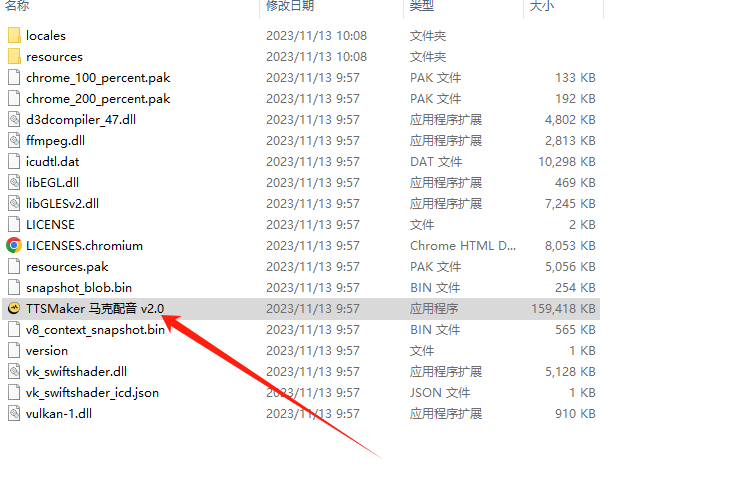This screenshot has height=501, width=729.
Task: Click the 910 KB size value
Action: [x=575, y=414]
